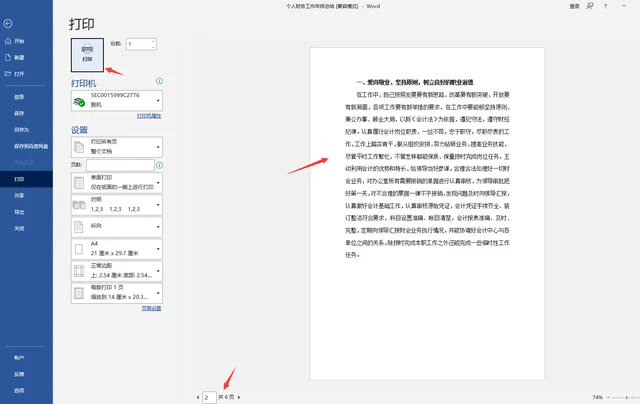Click the current page number box showing 2
The height and width of the screenshot is (404, 640).
point(209,397)
